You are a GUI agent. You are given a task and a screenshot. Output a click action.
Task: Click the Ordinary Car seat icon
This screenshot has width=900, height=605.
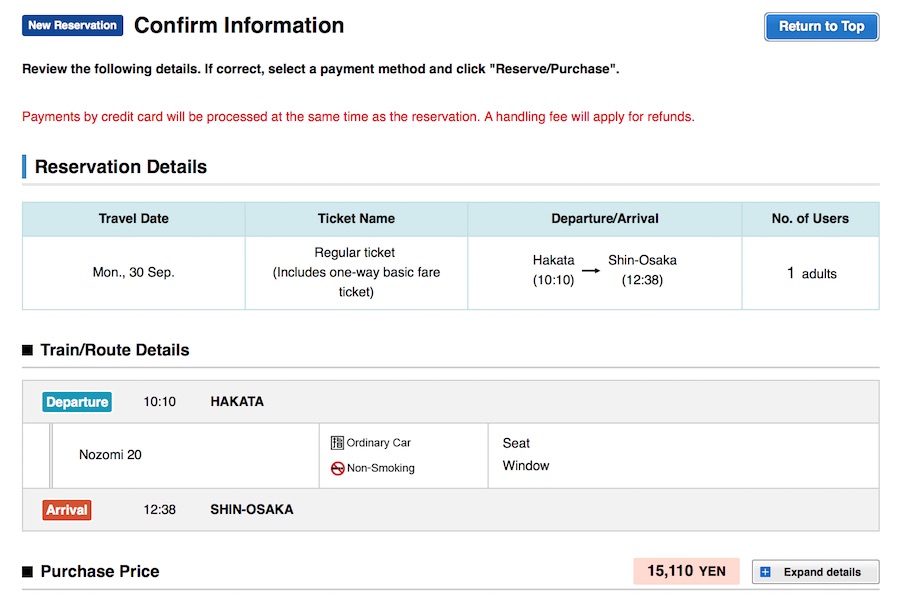[x=337, y=443]
